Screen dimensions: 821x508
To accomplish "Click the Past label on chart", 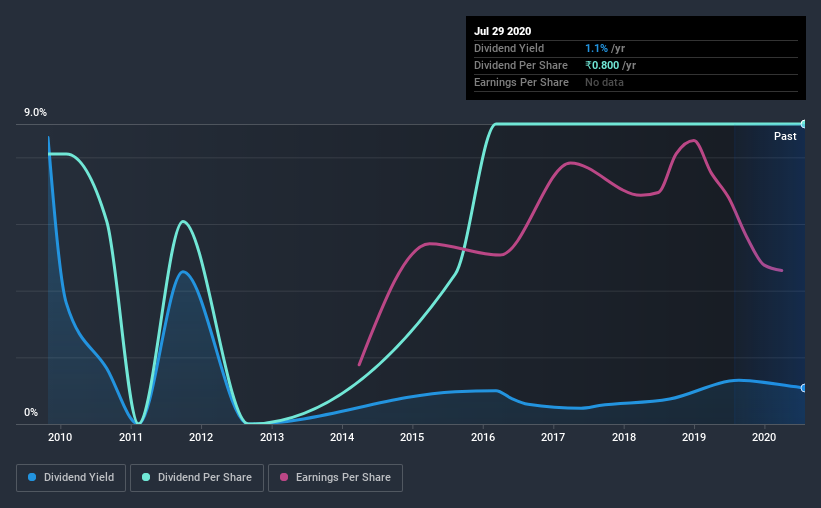I will coord(785,136).
